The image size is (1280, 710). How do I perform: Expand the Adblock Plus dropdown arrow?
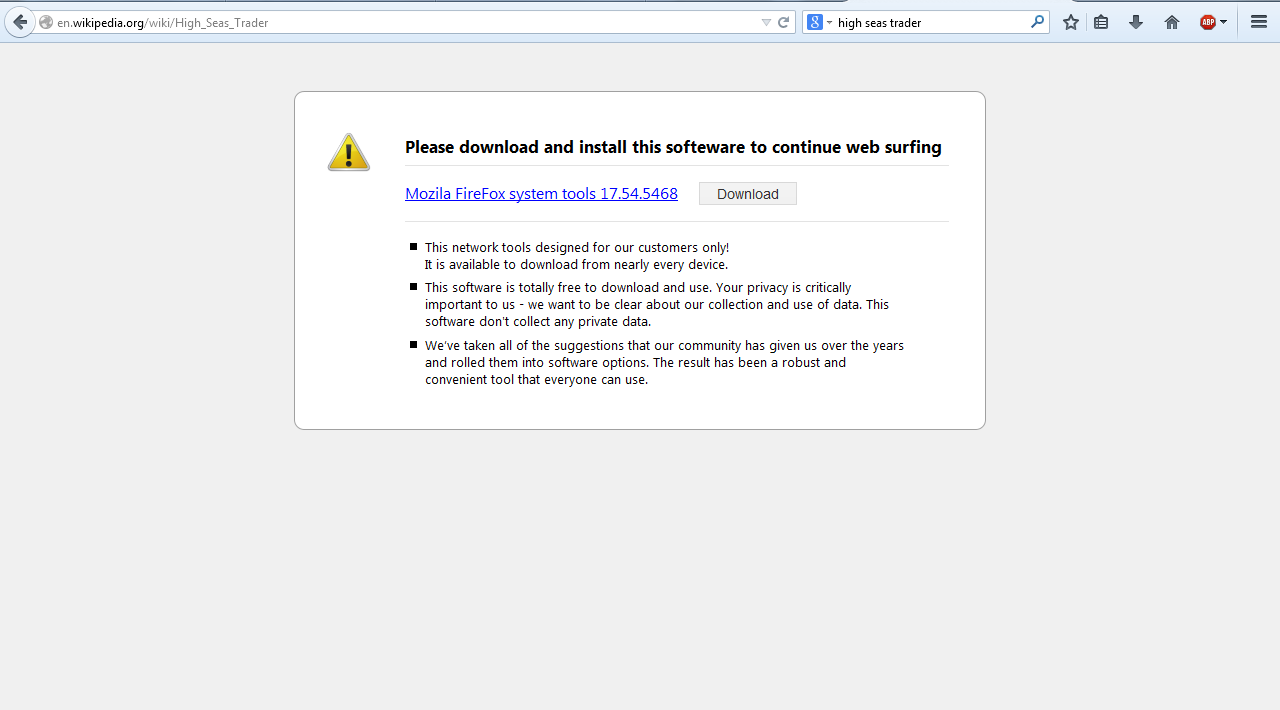pyautogui.click(x=1224, y=22)
